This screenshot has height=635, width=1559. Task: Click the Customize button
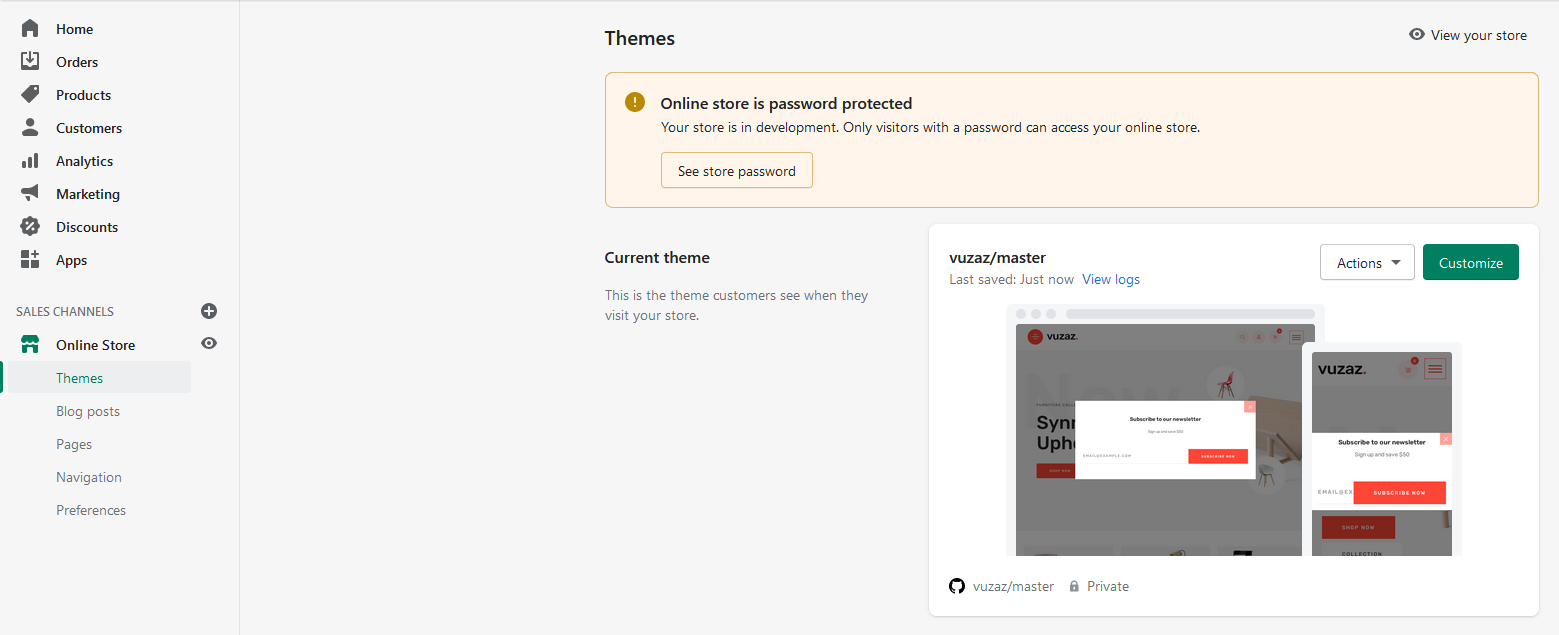(x=1470, y=263)
